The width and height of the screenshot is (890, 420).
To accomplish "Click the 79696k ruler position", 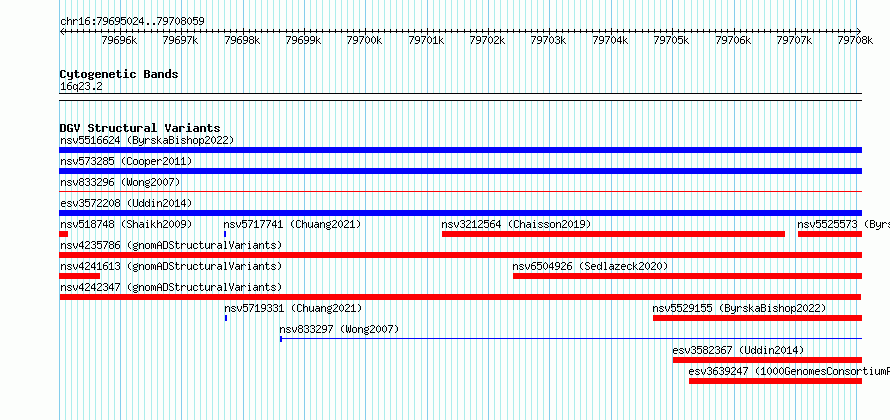I will (x=119, y=40).
